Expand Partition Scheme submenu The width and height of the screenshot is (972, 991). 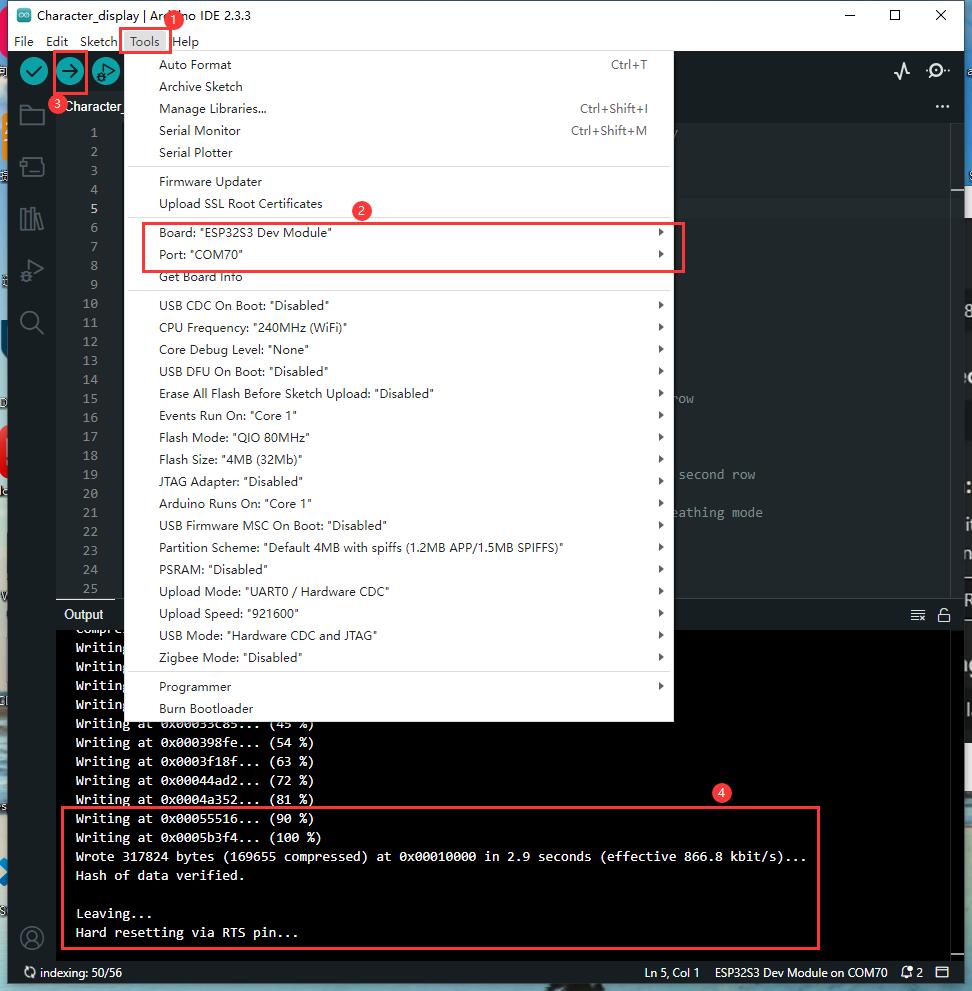399,548
